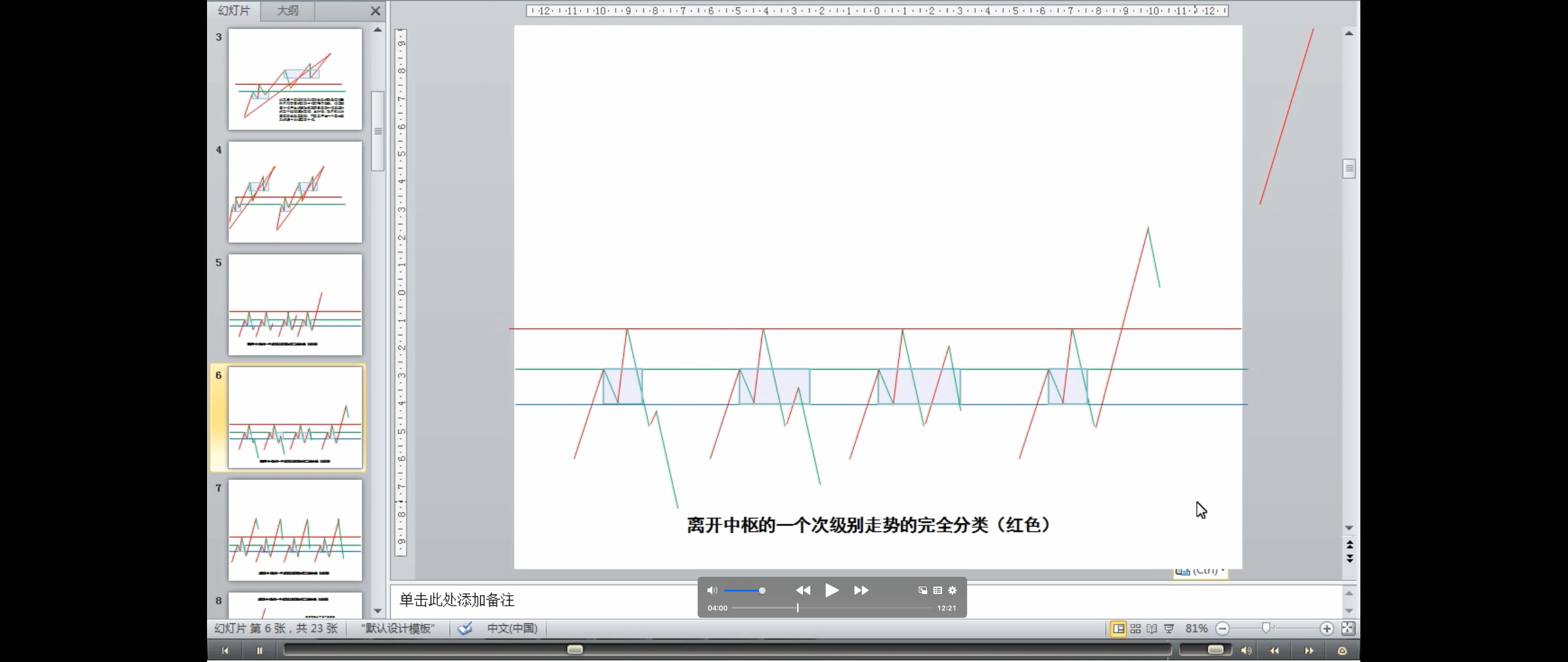The image size is (1568, 662).
Task: Adjust the overlay player volume slider
Action: click(x=745, y=591)
